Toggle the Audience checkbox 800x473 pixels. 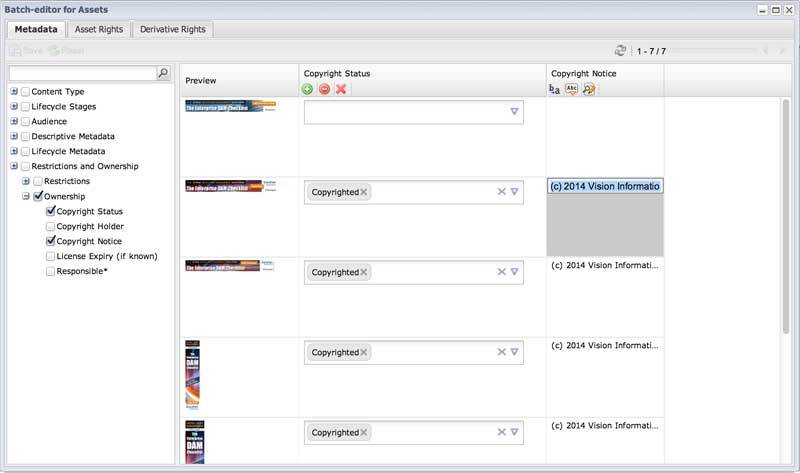pos(26,121)
